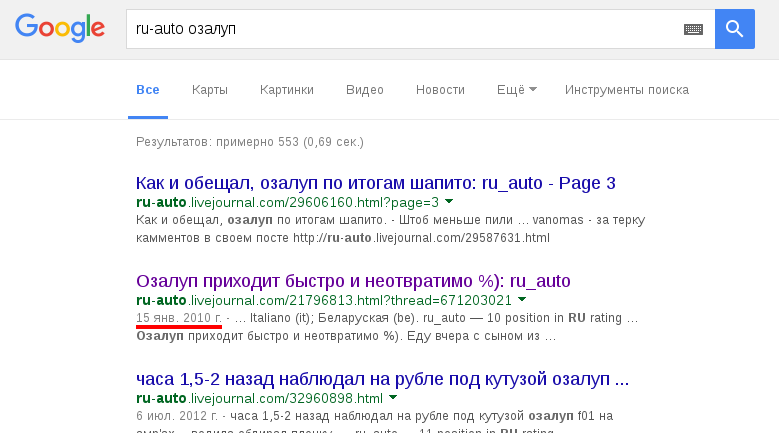779x433 pixels.
Task: Expand arrow next to URL 29606160.html?page=3
Action: [x=449, y=202]
